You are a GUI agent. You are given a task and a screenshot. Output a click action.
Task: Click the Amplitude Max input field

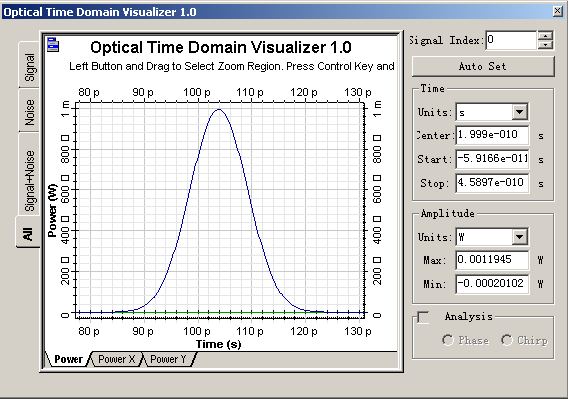pos(492,260)
